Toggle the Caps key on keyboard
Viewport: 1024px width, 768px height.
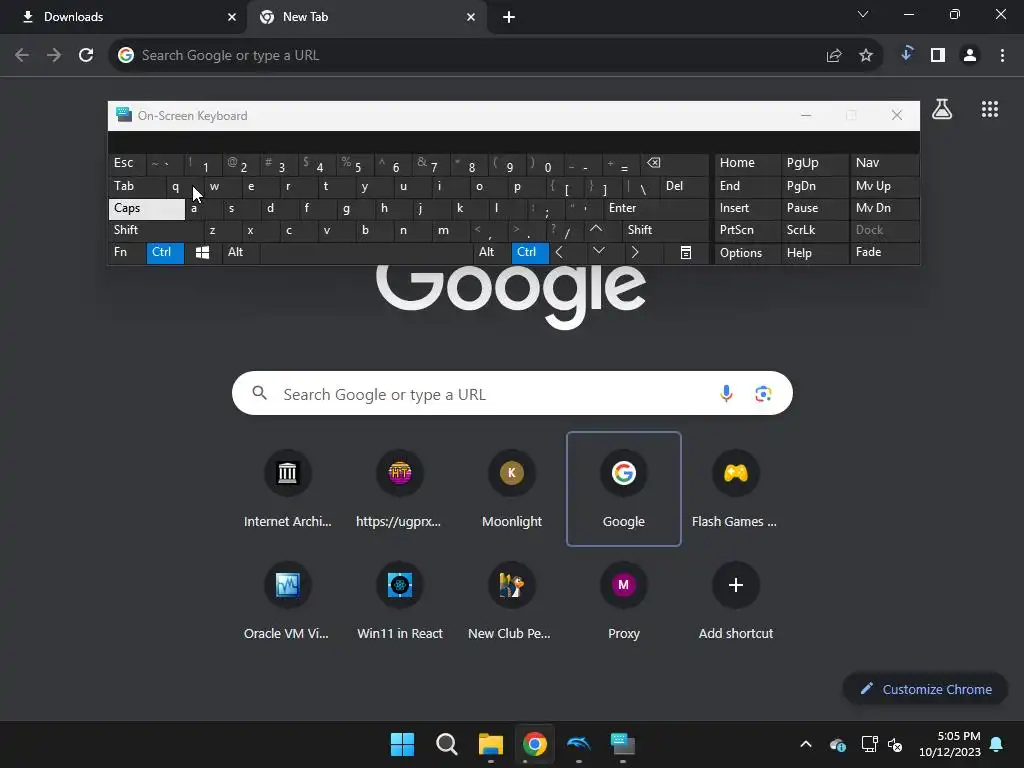pos(146,208)
